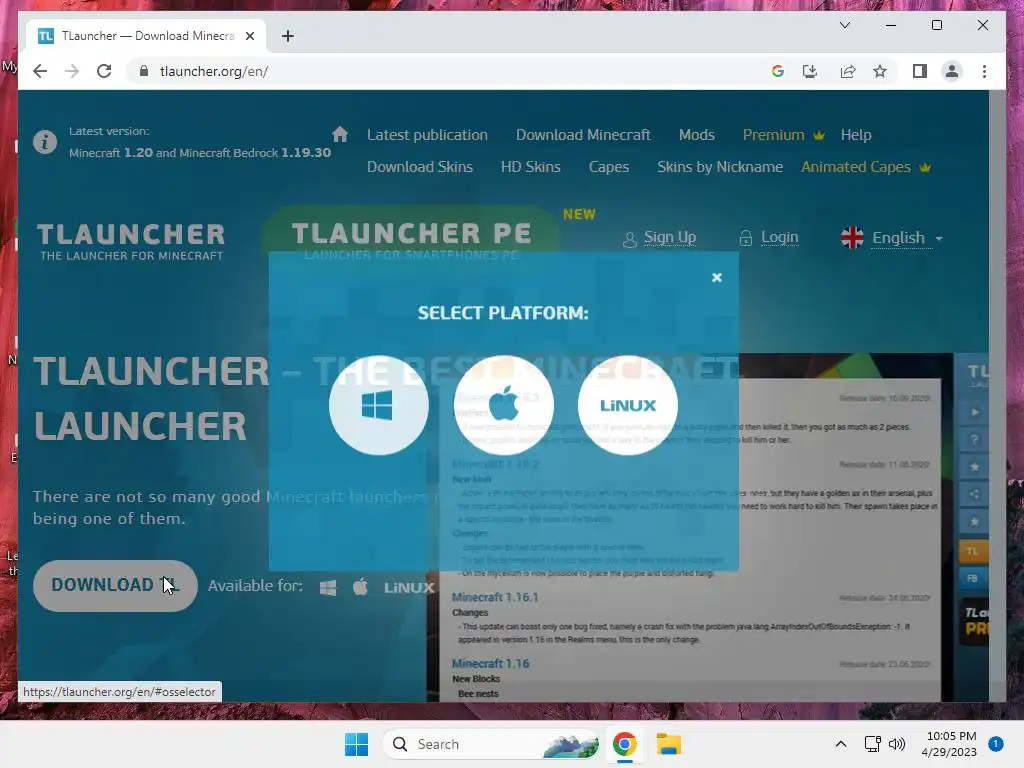
Task: Open the info icon beside Latest version
Action: click(45, 142)
